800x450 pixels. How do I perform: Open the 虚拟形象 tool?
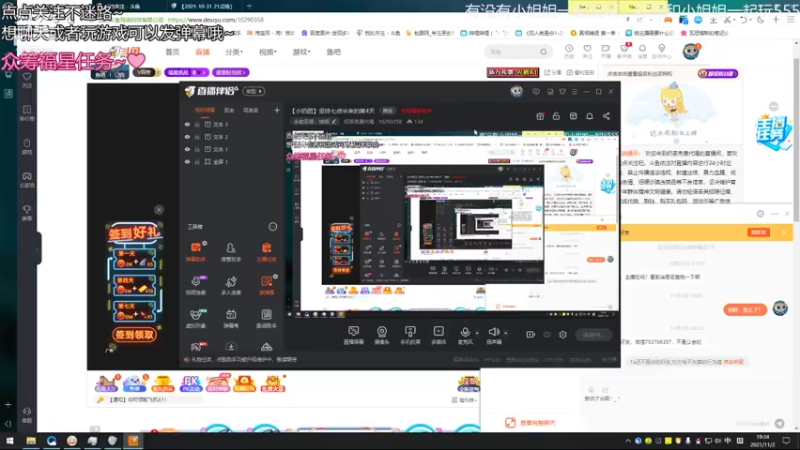[x=196, y=318]
